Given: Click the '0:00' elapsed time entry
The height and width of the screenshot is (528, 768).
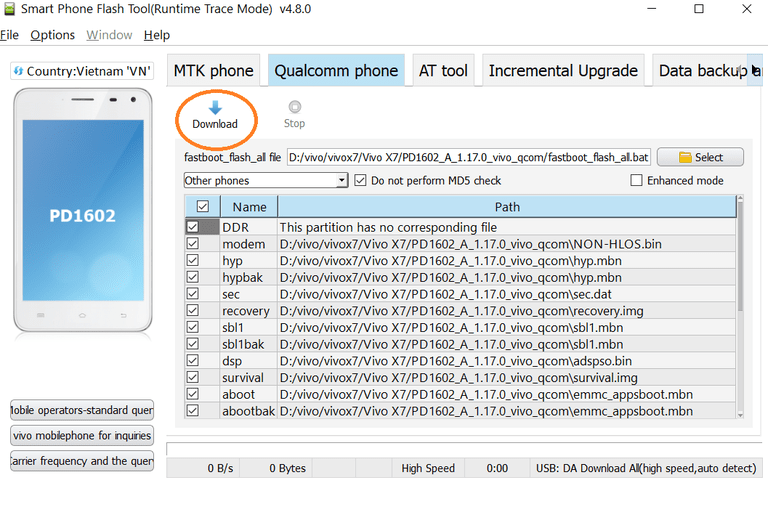Looking at the screenshot, I should click(x=497, y=468).
